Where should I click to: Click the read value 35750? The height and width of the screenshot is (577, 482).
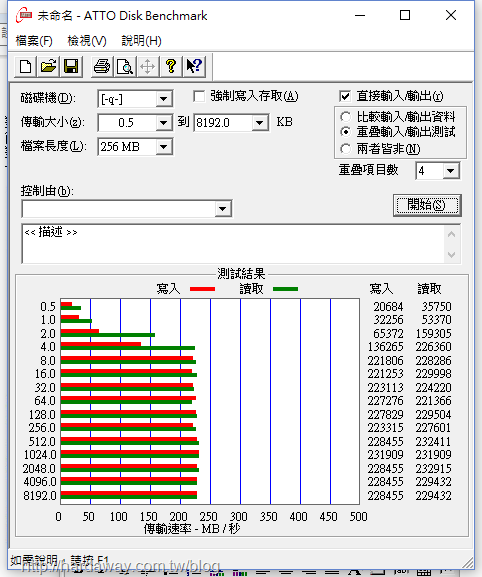coord(436,307)
